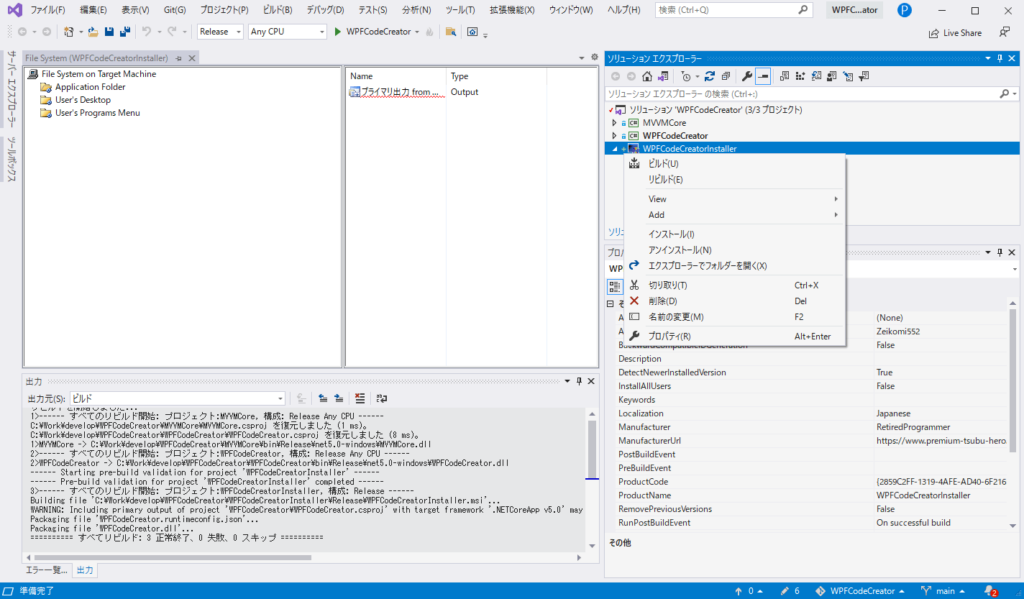Viewport: 1024px width, 599px height.
Task: Choose インストール(I) from context menu
Action: point(735,234)
